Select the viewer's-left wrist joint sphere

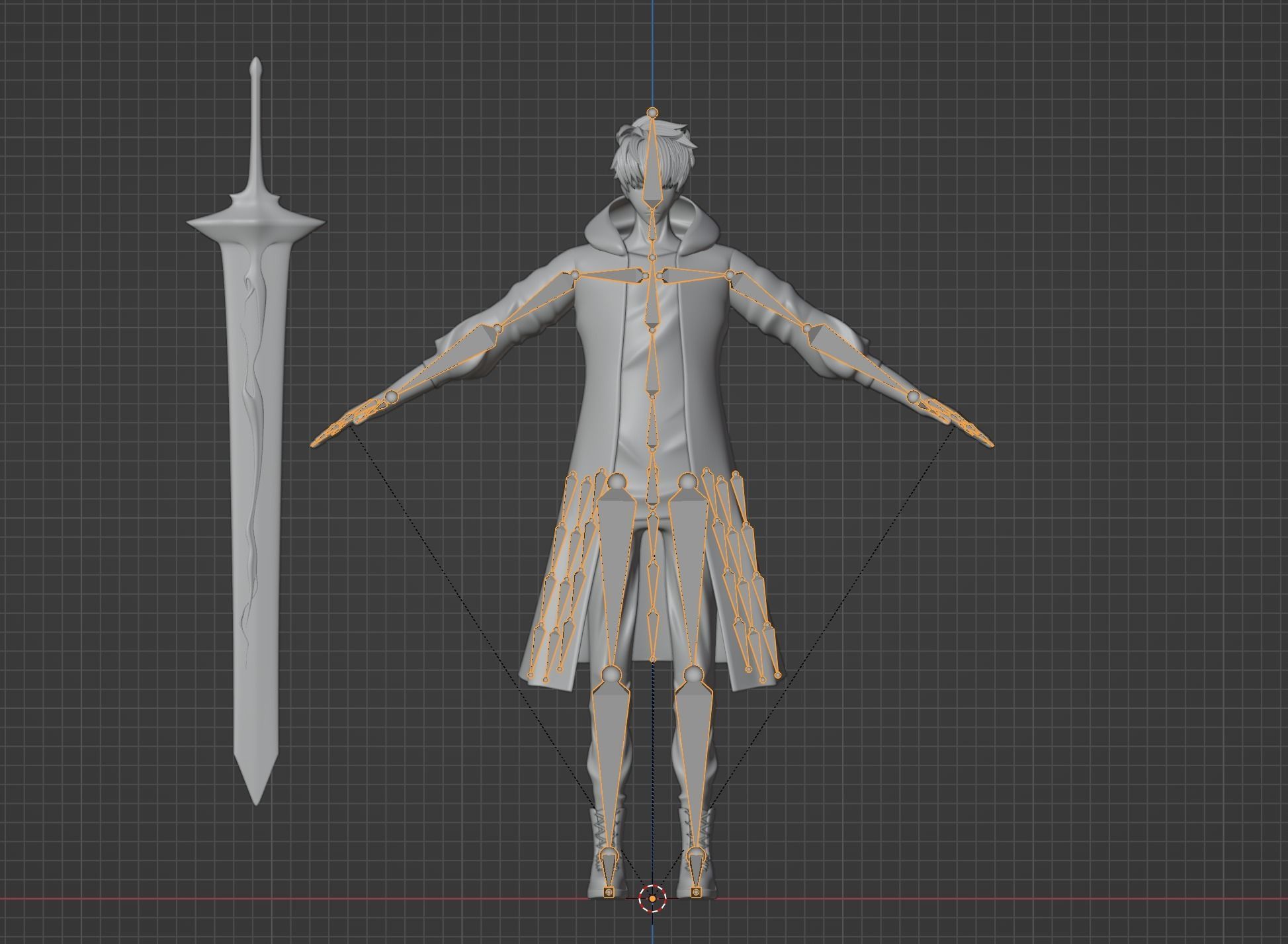[x=391, y=396]
